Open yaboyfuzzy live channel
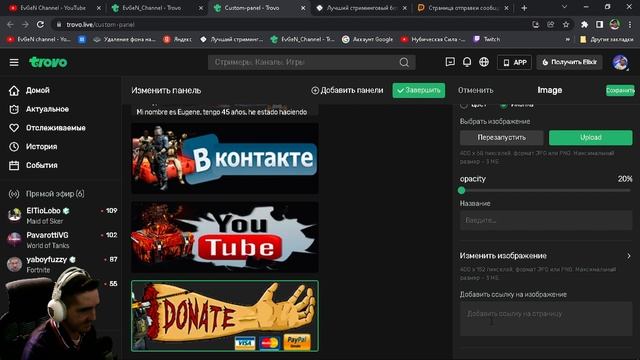 click(62, 264)
